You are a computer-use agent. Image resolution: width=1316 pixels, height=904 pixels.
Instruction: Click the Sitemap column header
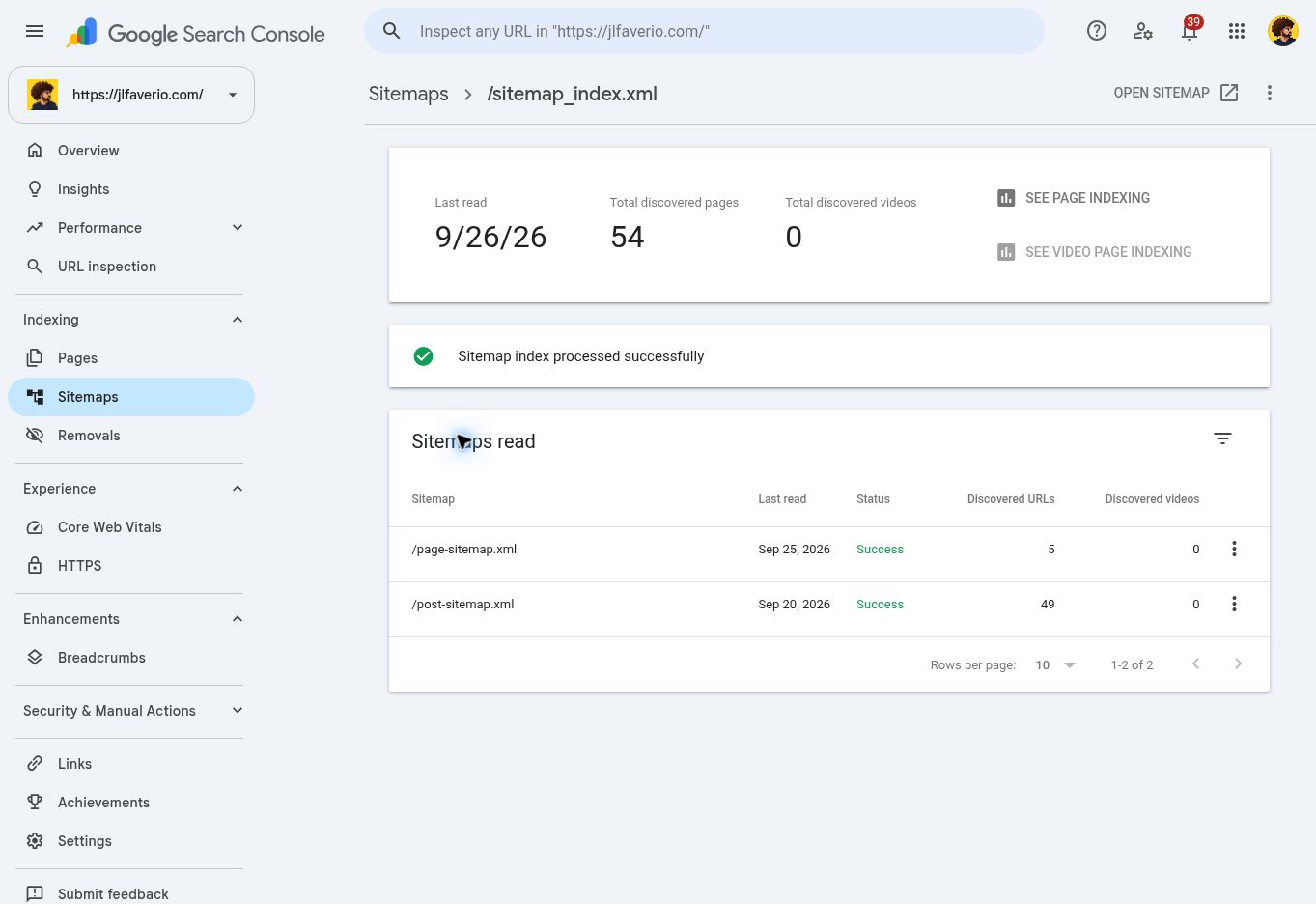click(x=433, y=499)
